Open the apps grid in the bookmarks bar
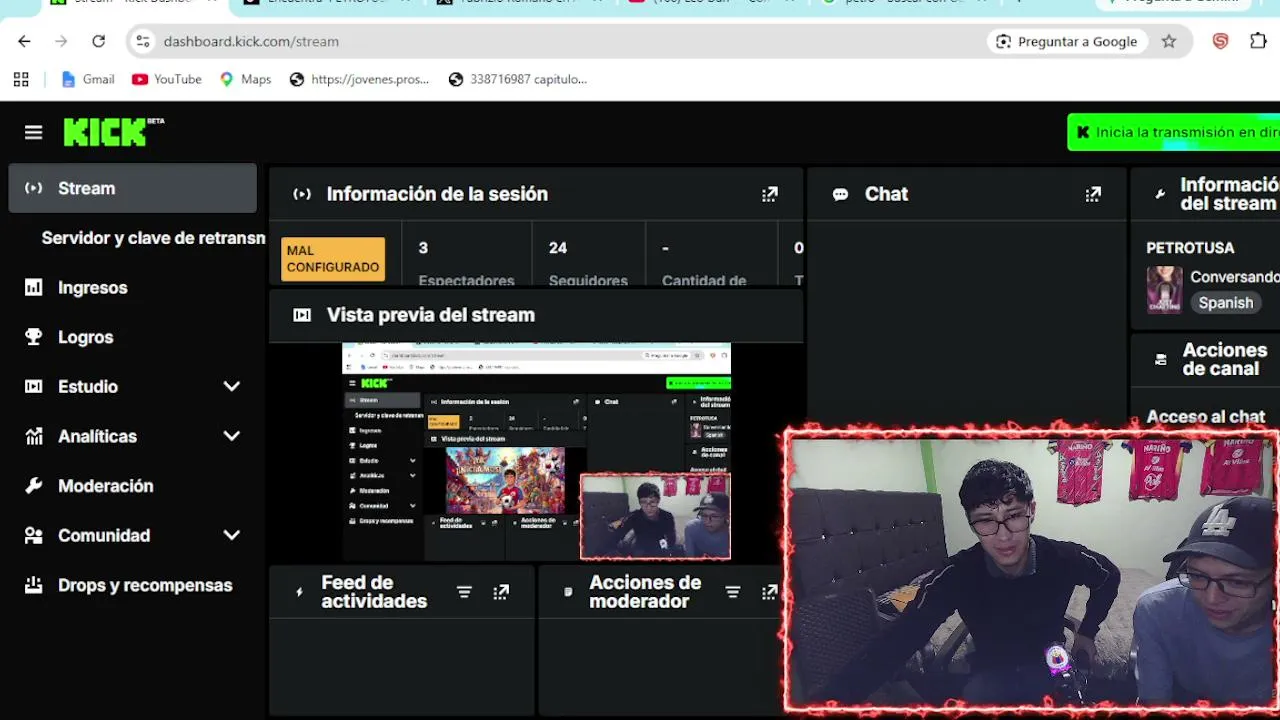 pyautogui.click(x=21, y=79)
